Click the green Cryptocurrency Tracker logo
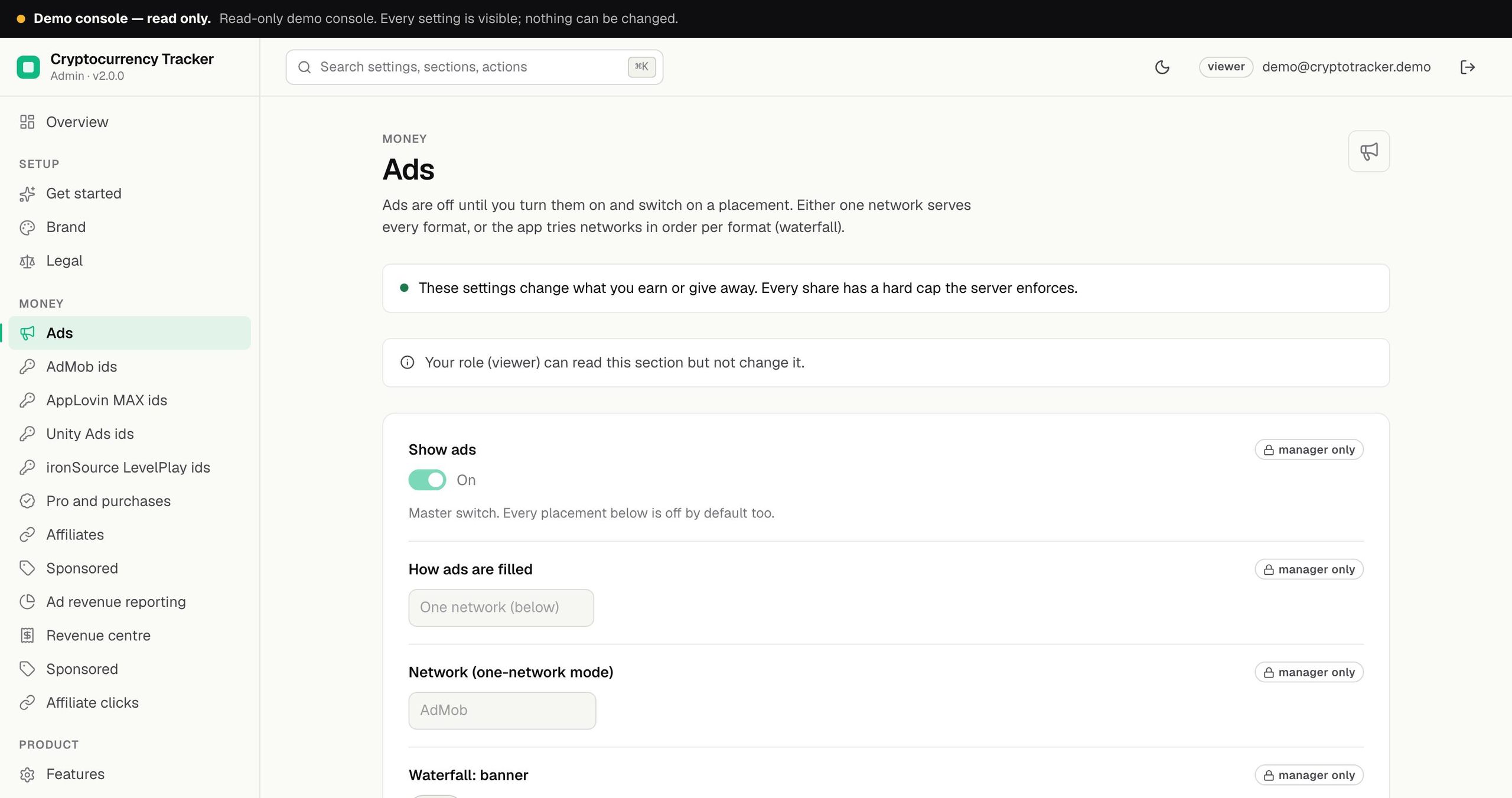 [x=28, y=67]
